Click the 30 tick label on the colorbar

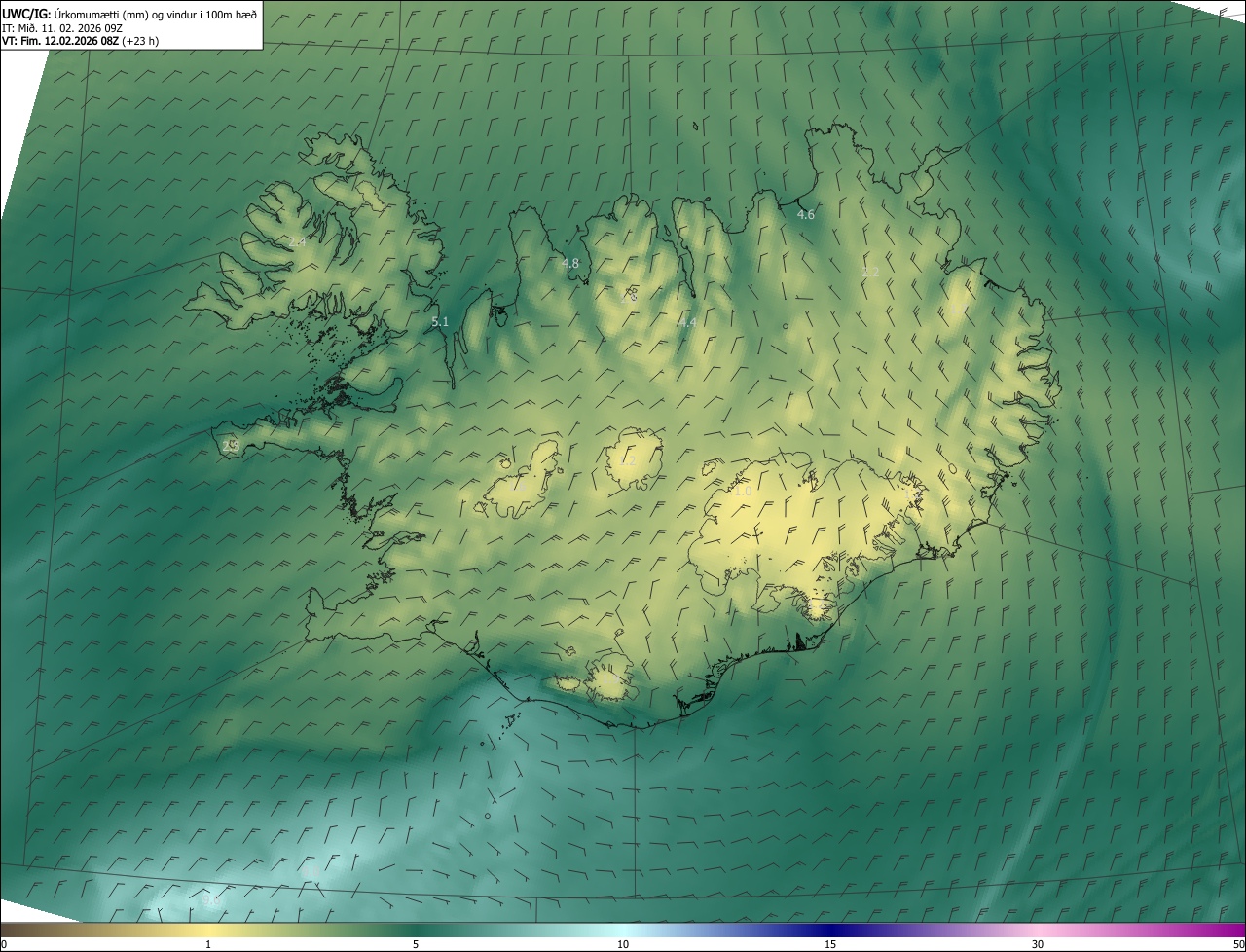(1038, 944)
